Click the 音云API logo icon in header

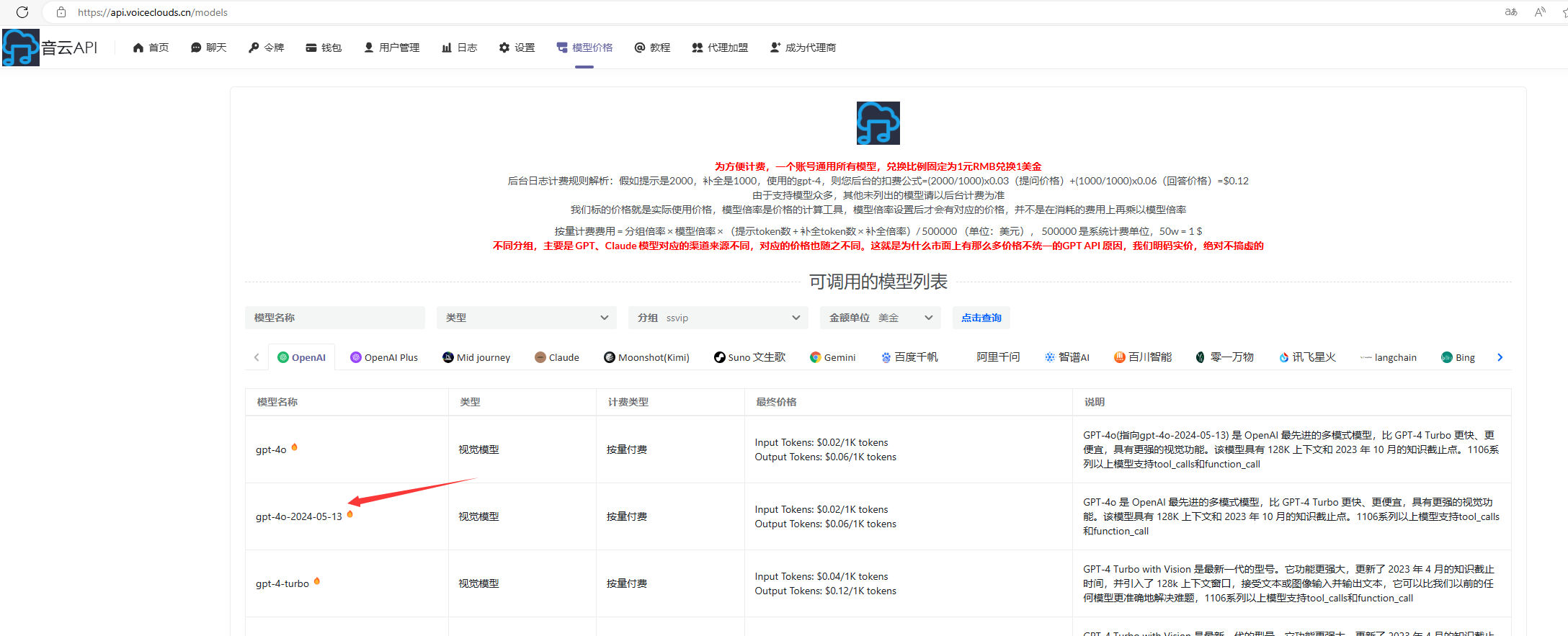pyautogui.click(x=21, y=48)
